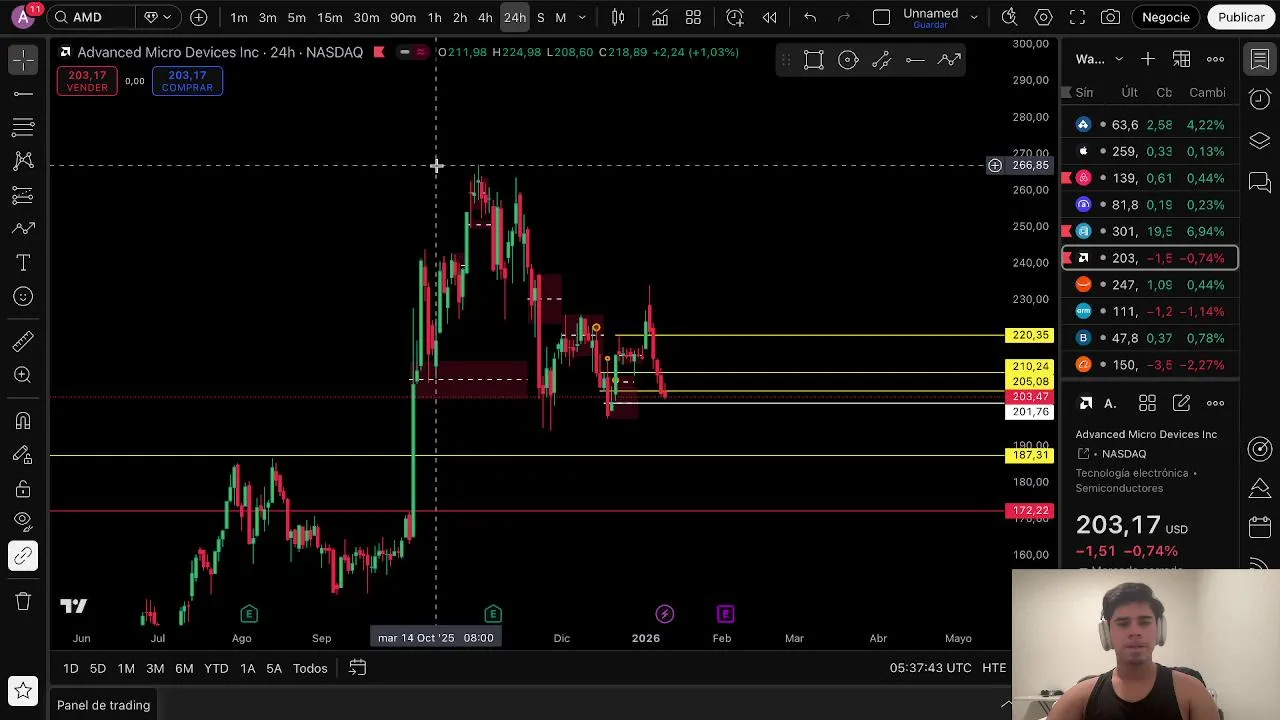Open the emoji icons tool
The width and height of the screenshot is (1280, 720).
coord(23,297)
